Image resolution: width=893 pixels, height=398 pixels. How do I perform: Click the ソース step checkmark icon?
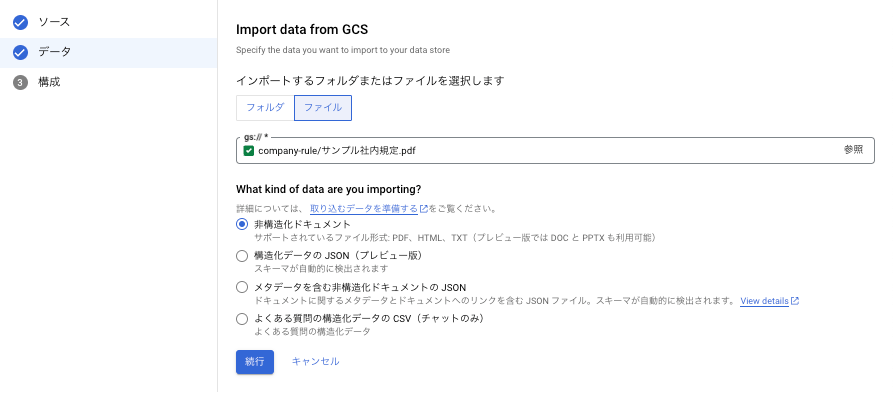pos(20,23)
